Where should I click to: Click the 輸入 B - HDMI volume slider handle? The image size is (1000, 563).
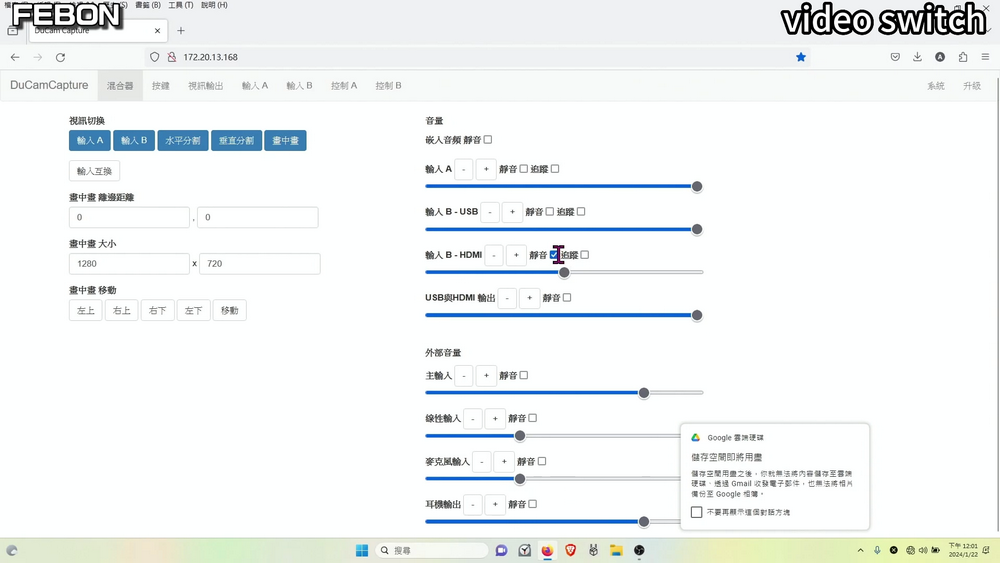pyautogui.click(x=564, y=272)
